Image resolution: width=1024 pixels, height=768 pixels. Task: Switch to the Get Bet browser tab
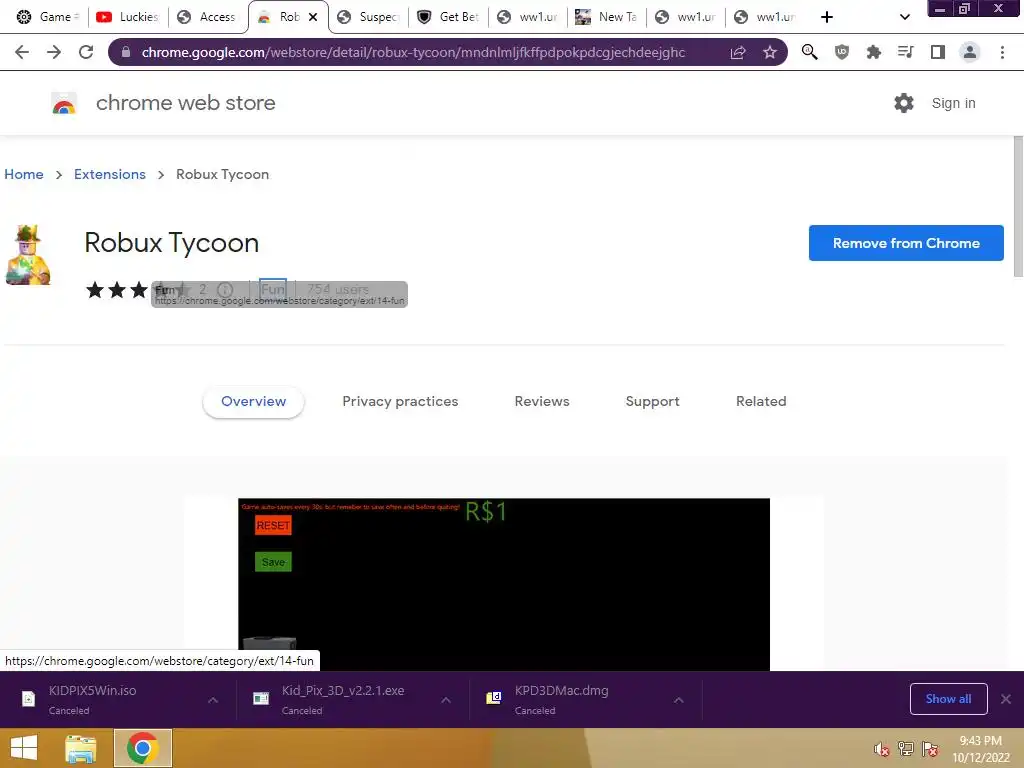click(449, 17)
